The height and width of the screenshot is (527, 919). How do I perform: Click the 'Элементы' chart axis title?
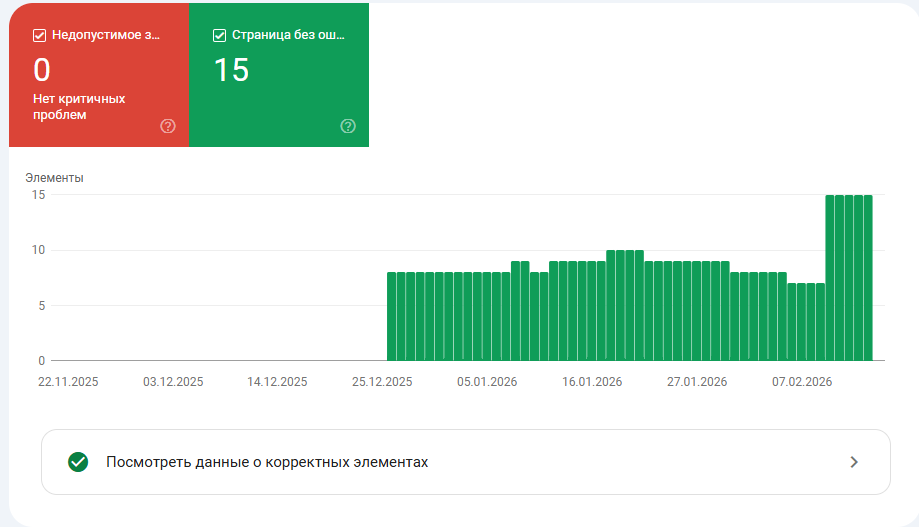tap(54, 178)
